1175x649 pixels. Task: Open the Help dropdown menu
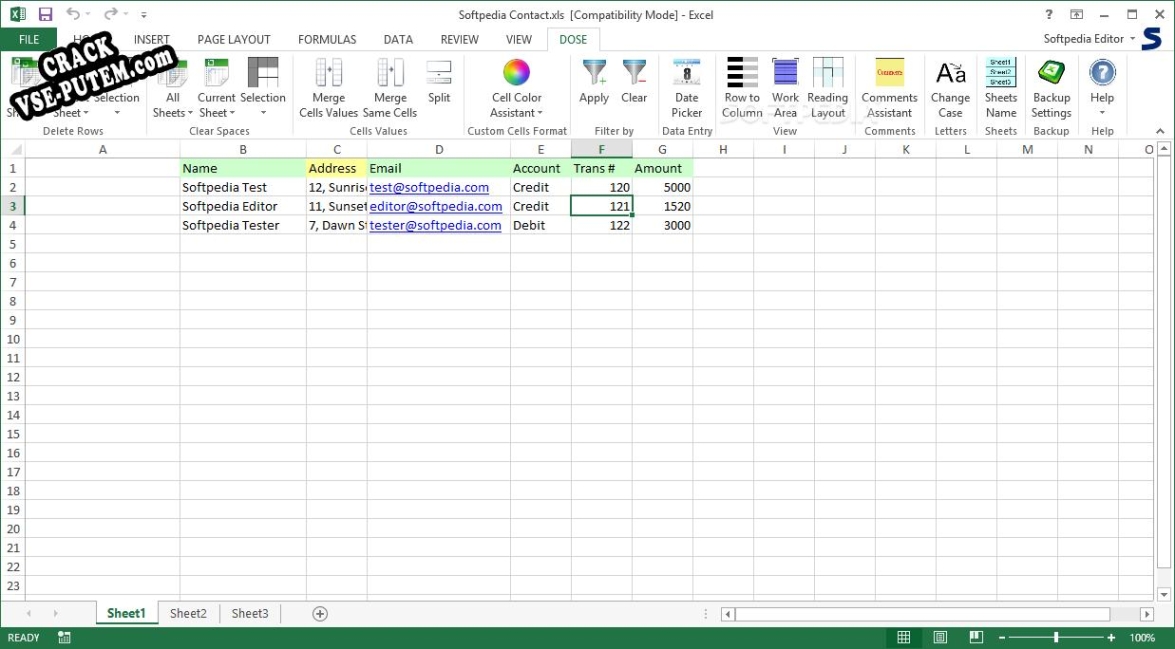point(1102,105)
